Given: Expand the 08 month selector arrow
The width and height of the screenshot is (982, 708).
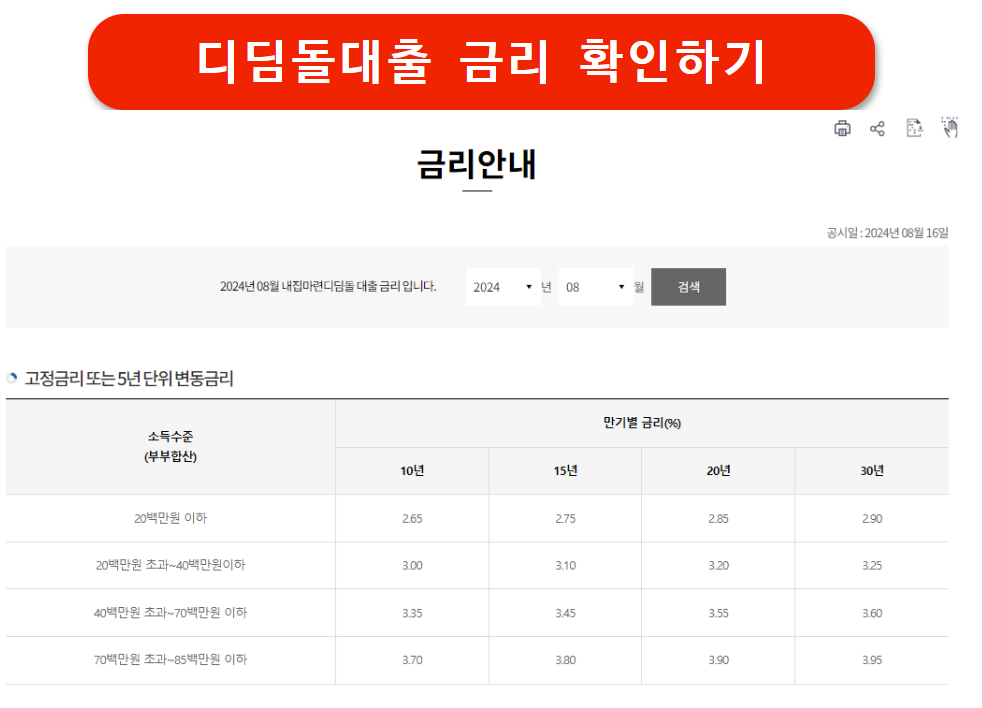Looking at the screenshot, I should point(622,287).
